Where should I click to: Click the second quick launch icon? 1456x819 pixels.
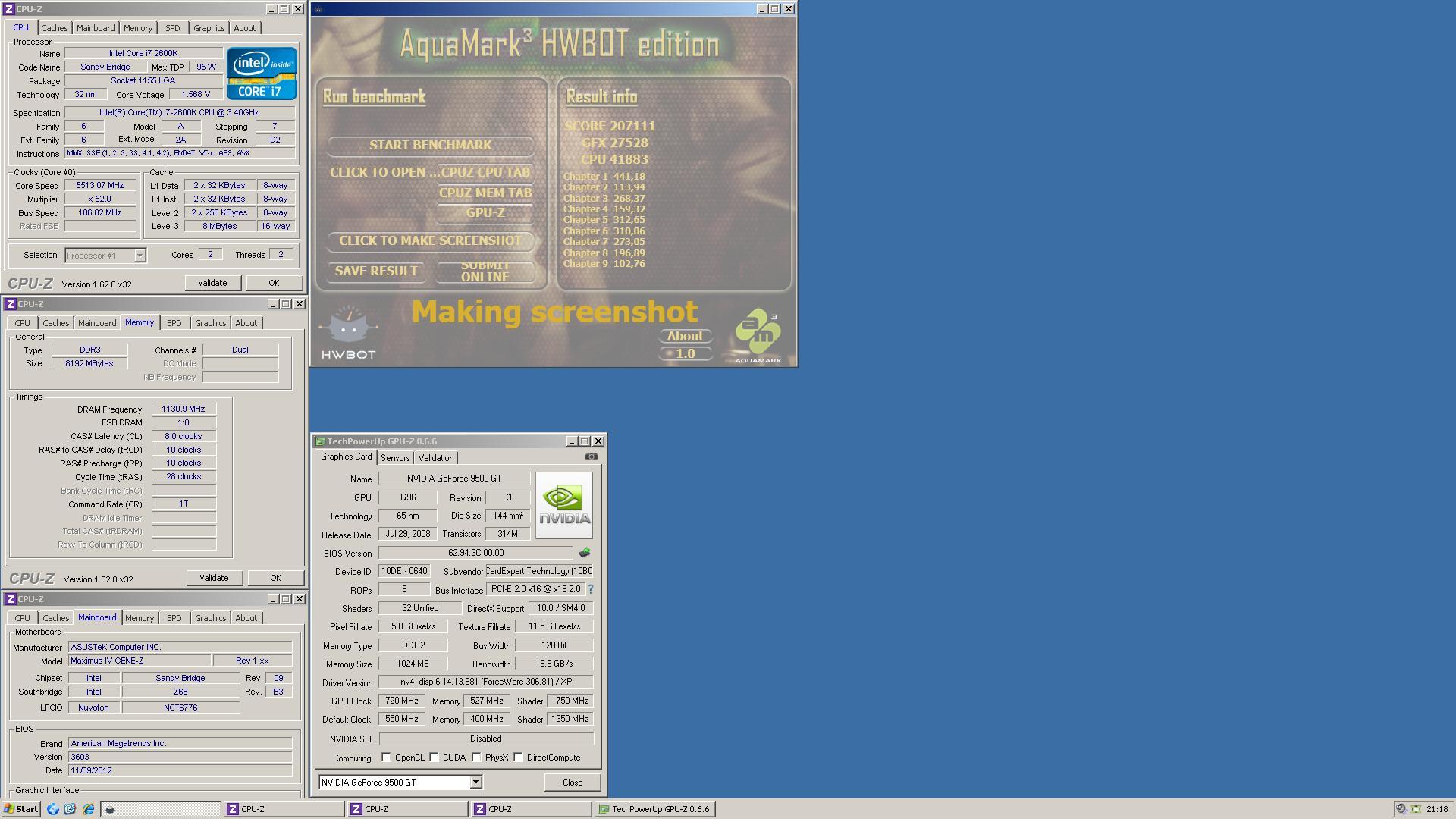click(x=71, y=809)
